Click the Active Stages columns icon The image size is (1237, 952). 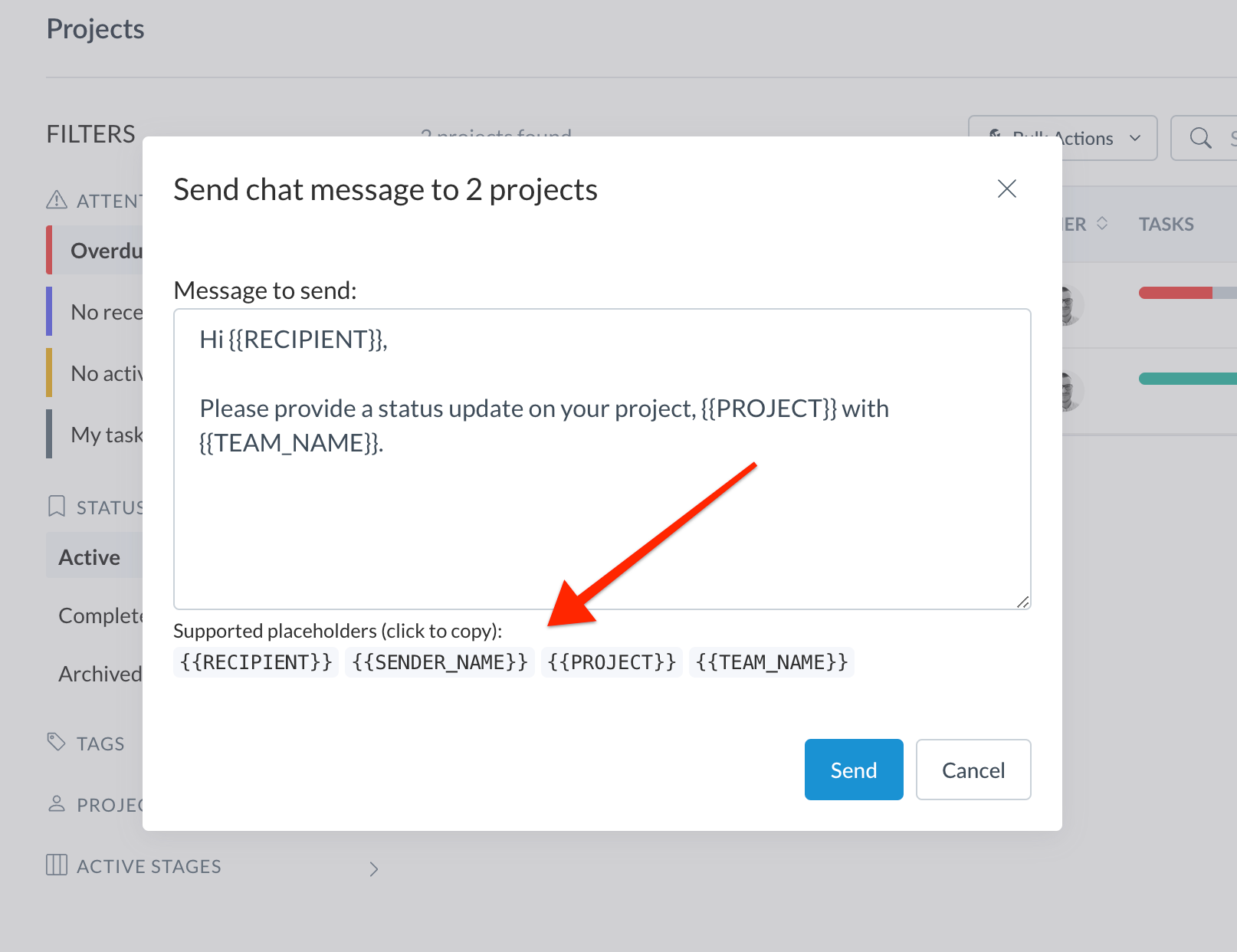(57, 865)
